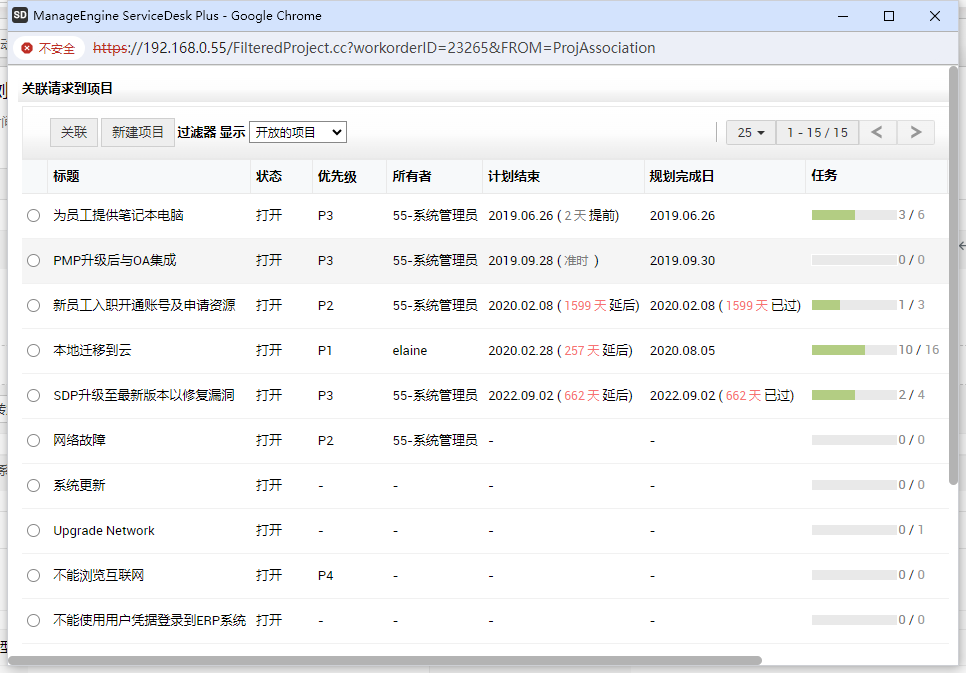Click the insecure connection warning icon
Screen dimensions: 966x673
pyautogui.click(x=27, y=48)
